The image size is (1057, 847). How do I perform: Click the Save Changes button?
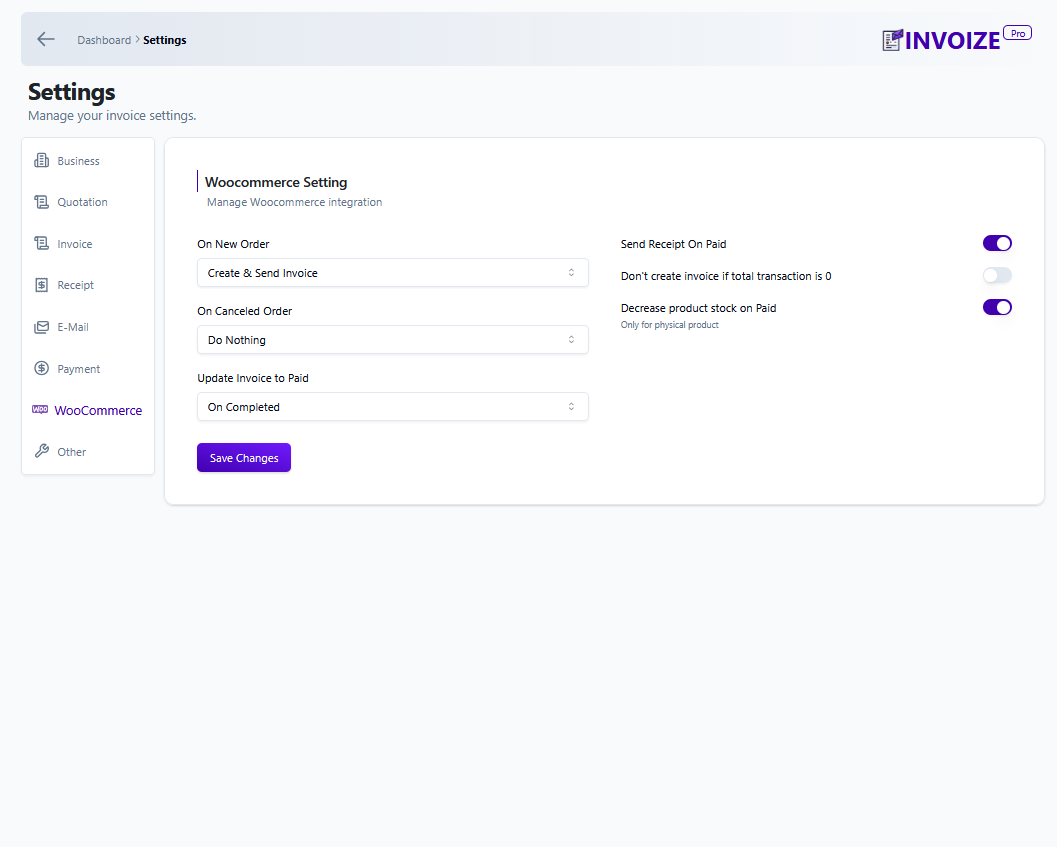click(x=243, y=457)
